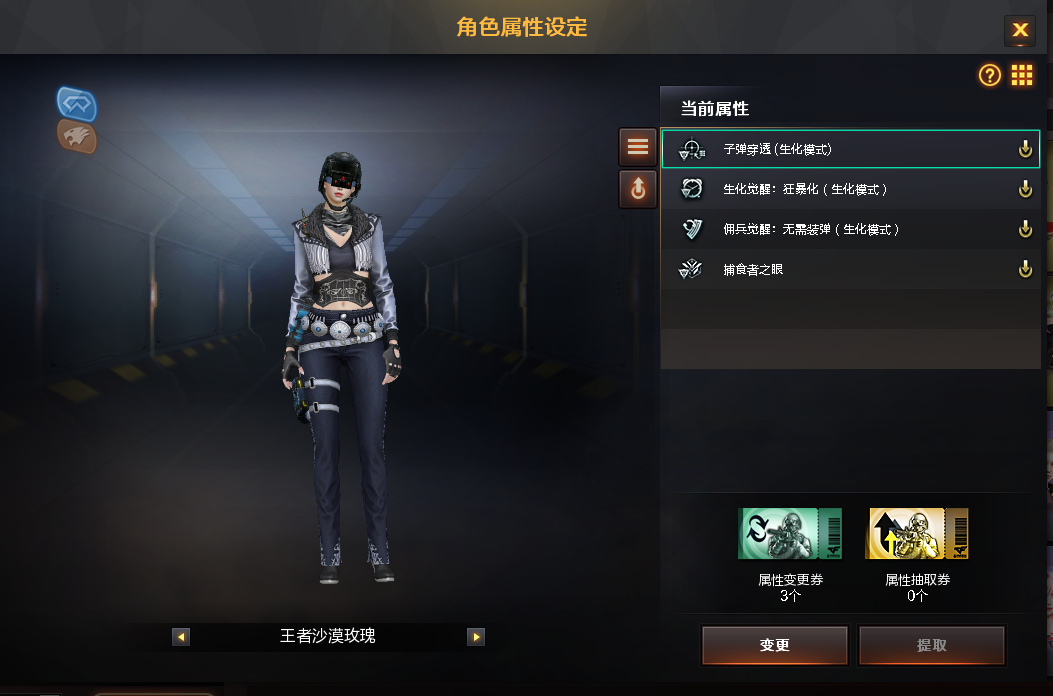This screenshot has height=696, width=1053.
Task: Click the 变更 button
Action: point(774,645)
